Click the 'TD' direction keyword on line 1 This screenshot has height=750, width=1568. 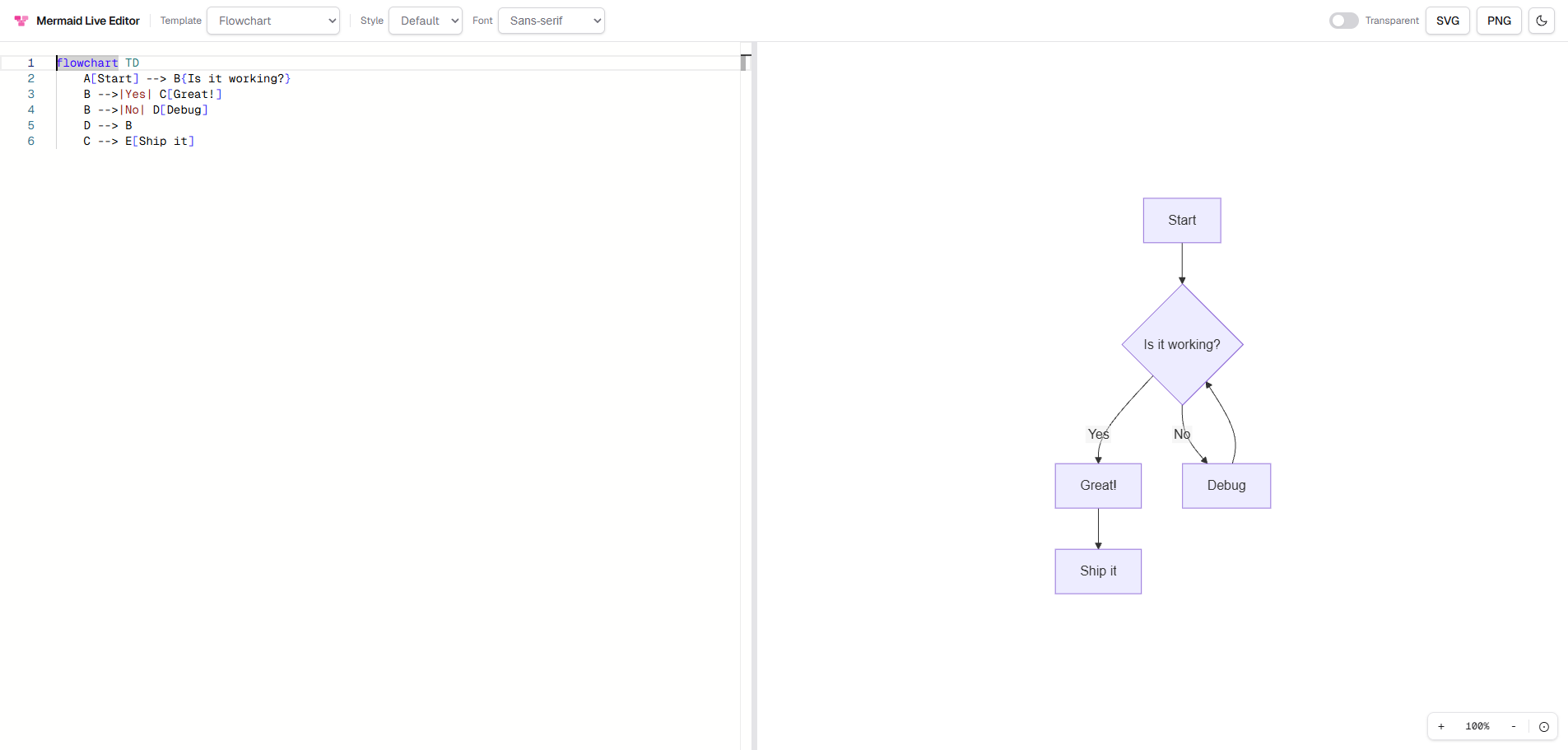[133, 63]
